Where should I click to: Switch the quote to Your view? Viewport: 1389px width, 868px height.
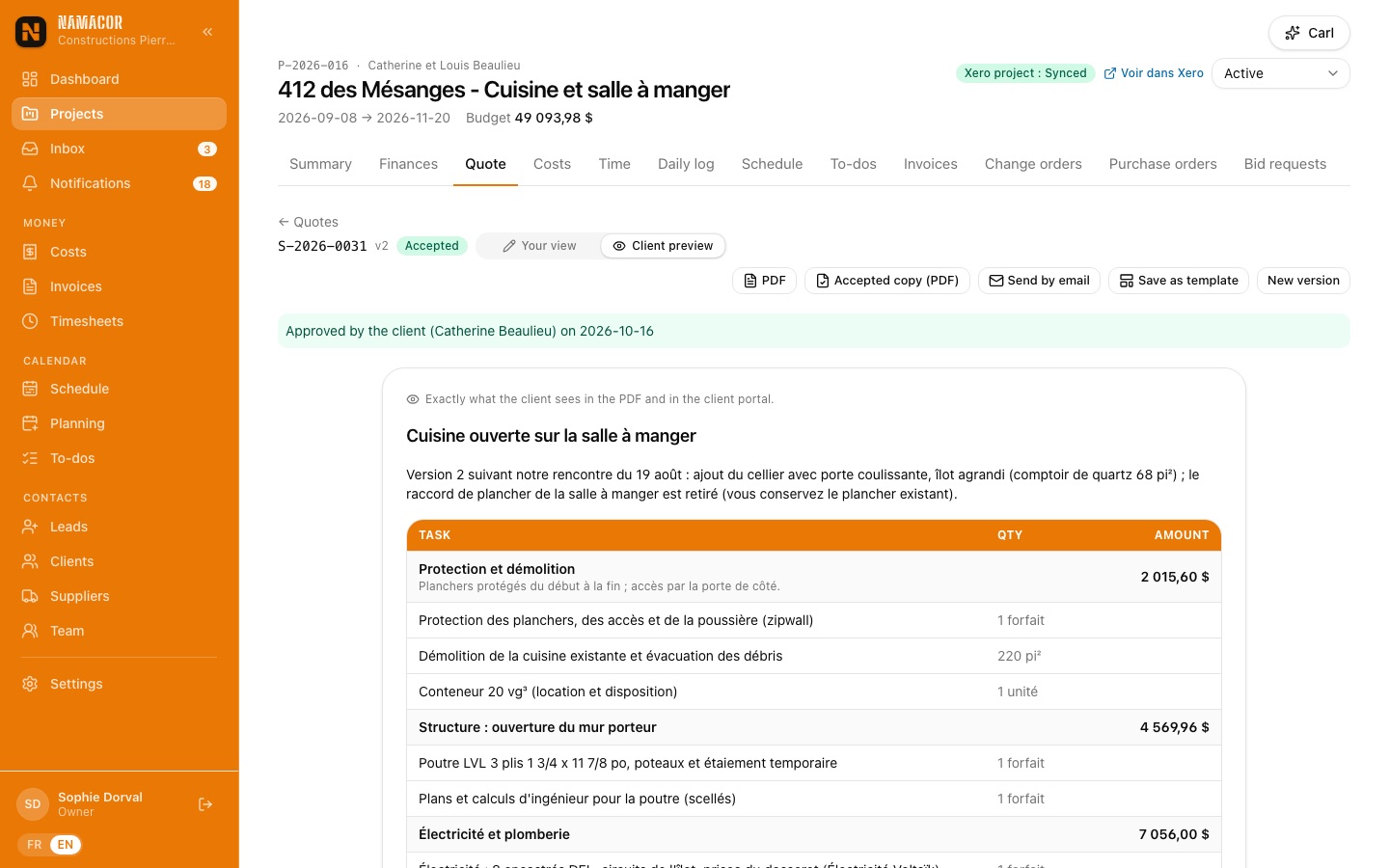(539, 246)
